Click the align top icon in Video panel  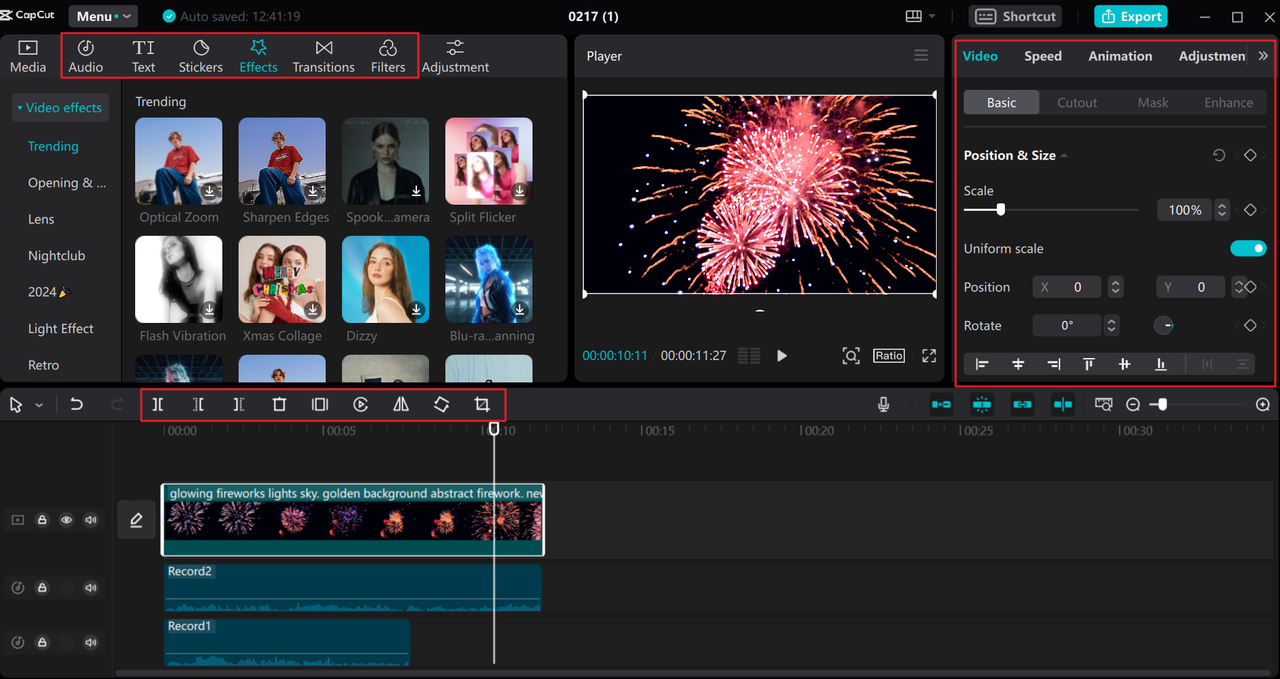click(1088, 364)
